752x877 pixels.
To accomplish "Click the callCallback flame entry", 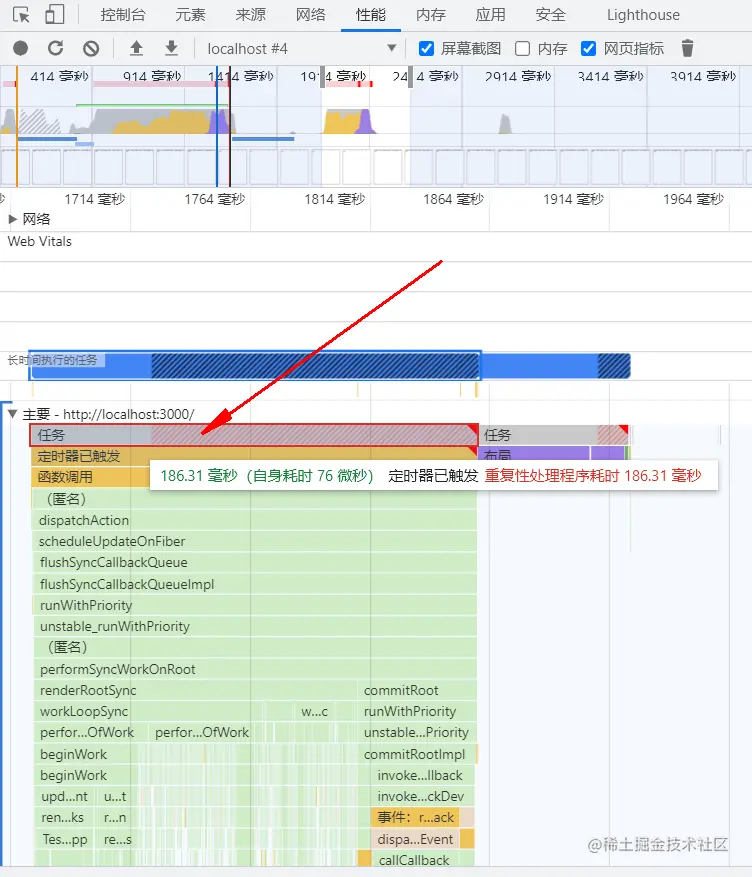I will [423, 860].
